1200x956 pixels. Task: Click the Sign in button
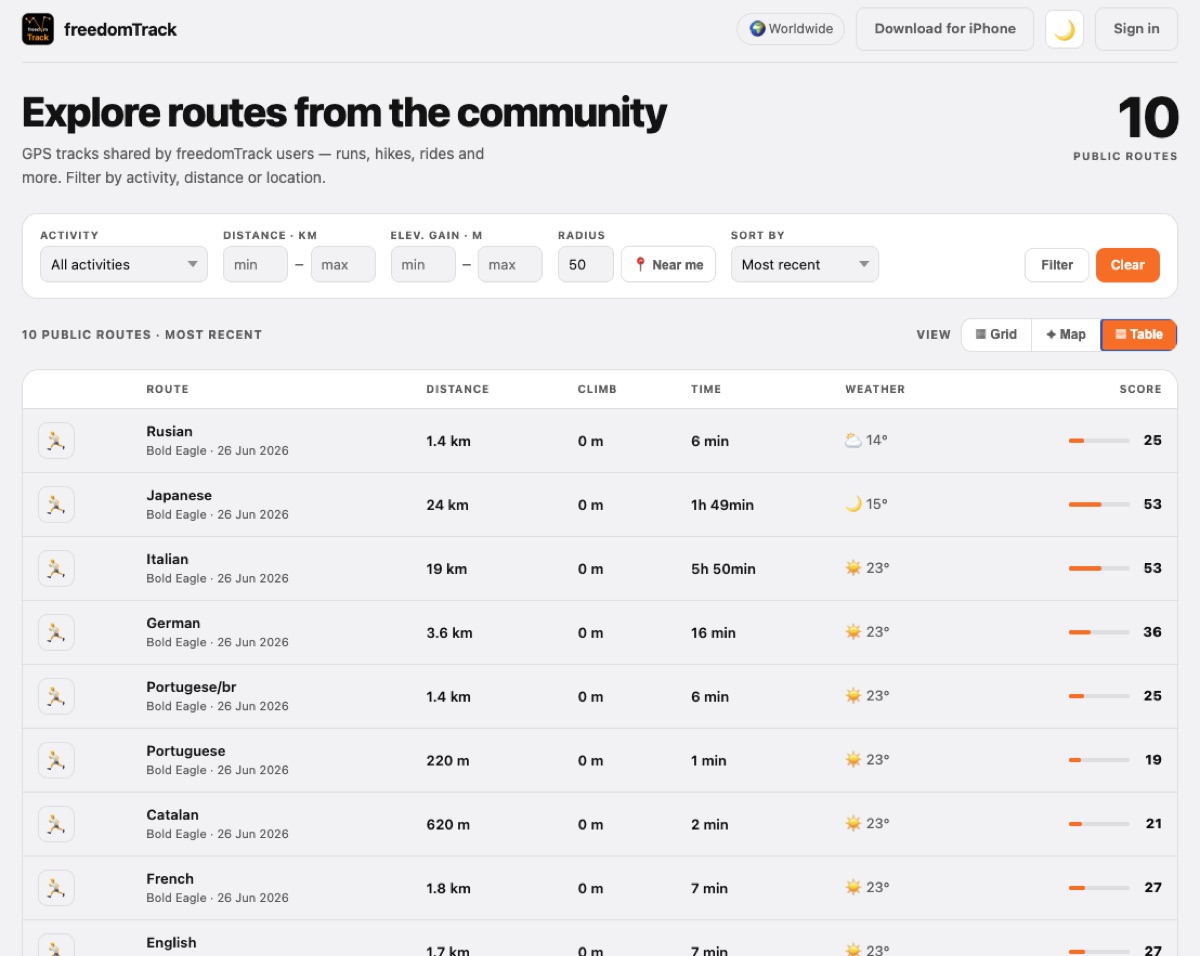point(1137,29)
